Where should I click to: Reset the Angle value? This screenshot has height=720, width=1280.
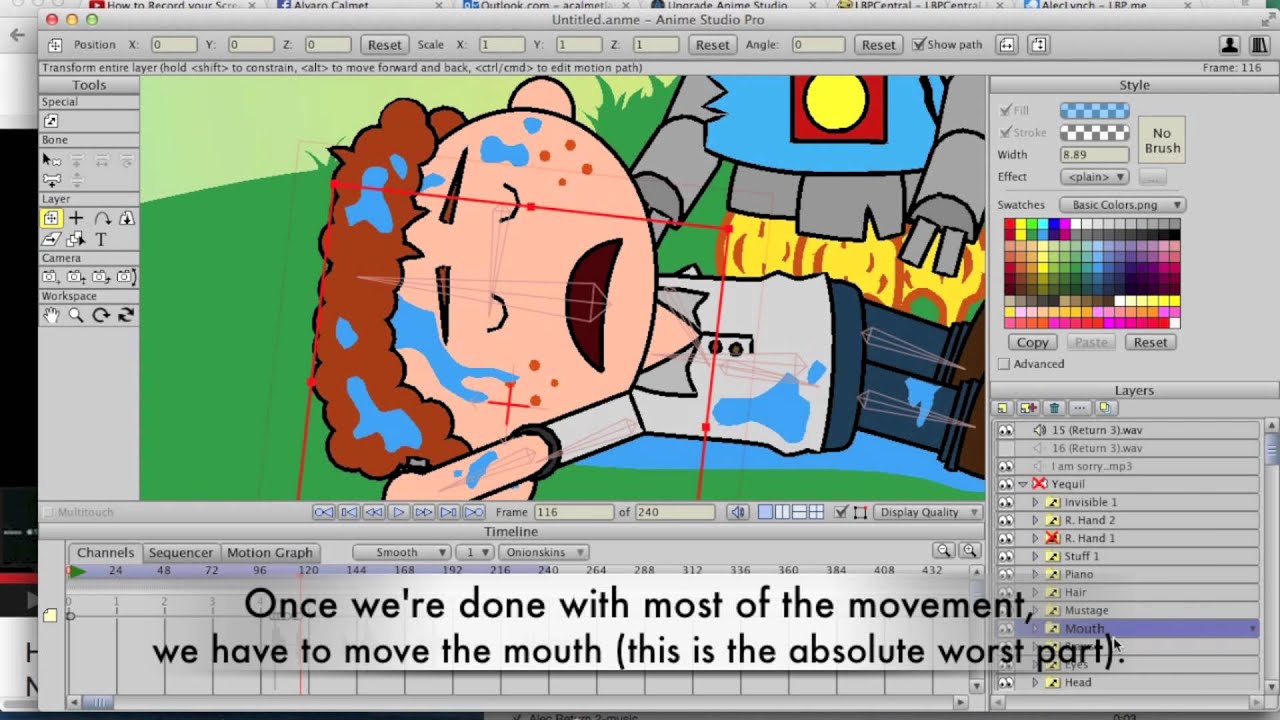click(878, 45)
